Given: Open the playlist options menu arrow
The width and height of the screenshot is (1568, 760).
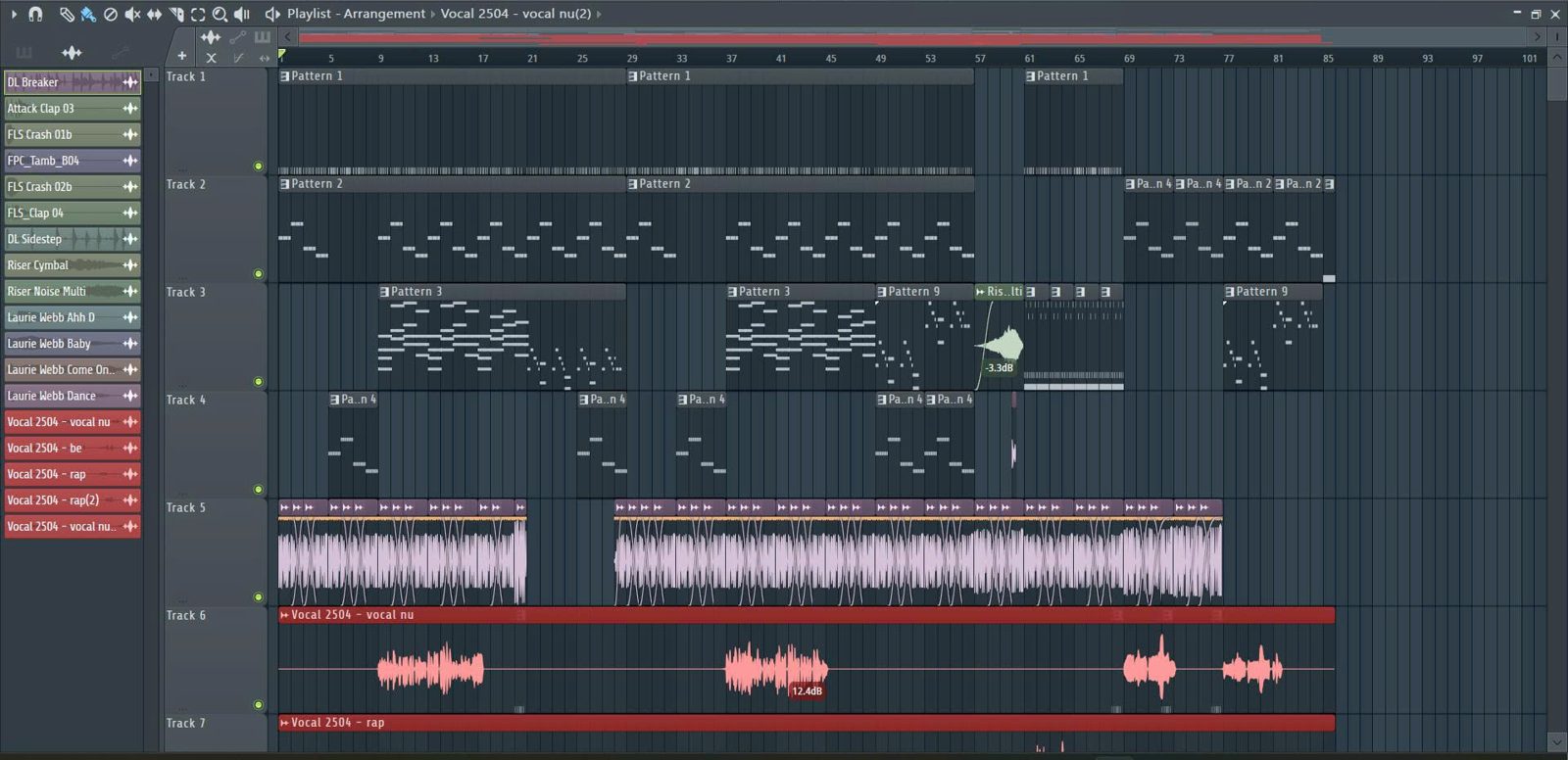Looking at the screenshot, I should 14,14.
